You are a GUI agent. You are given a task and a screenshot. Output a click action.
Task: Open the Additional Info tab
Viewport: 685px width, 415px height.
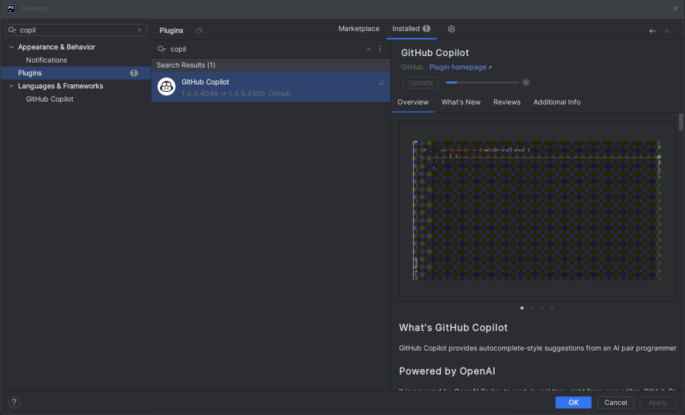tap(557, 102)
